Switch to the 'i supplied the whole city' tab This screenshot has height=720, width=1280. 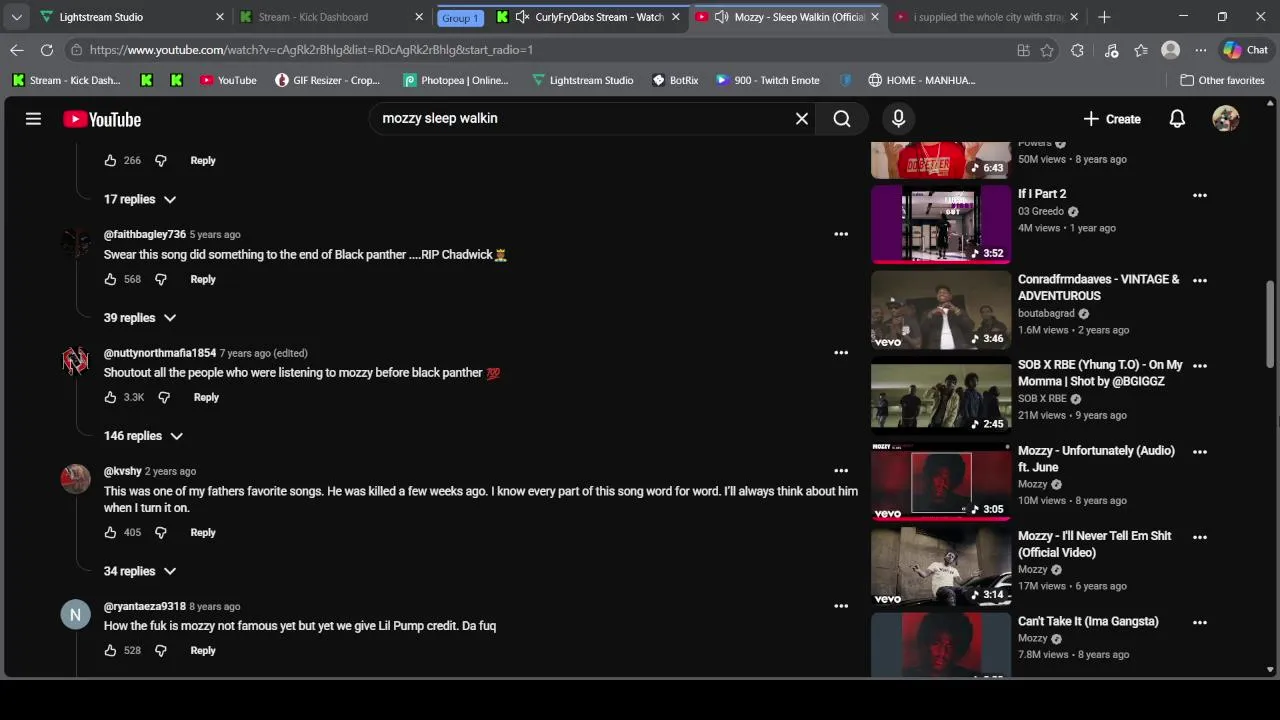(987, 17)
